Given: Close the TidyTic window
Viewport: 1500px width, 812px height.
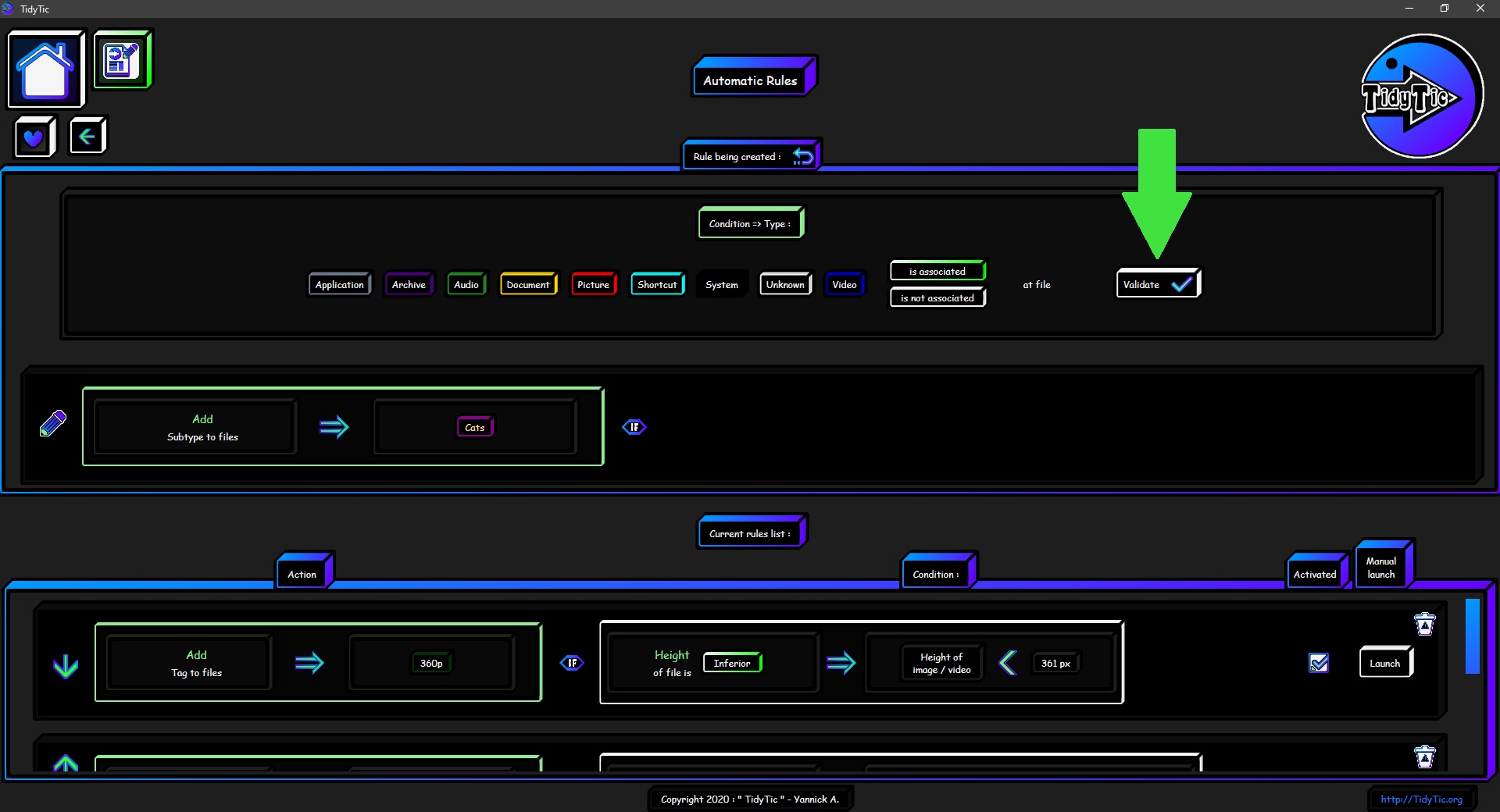Looking at the screenshot, I should 1480,9.
